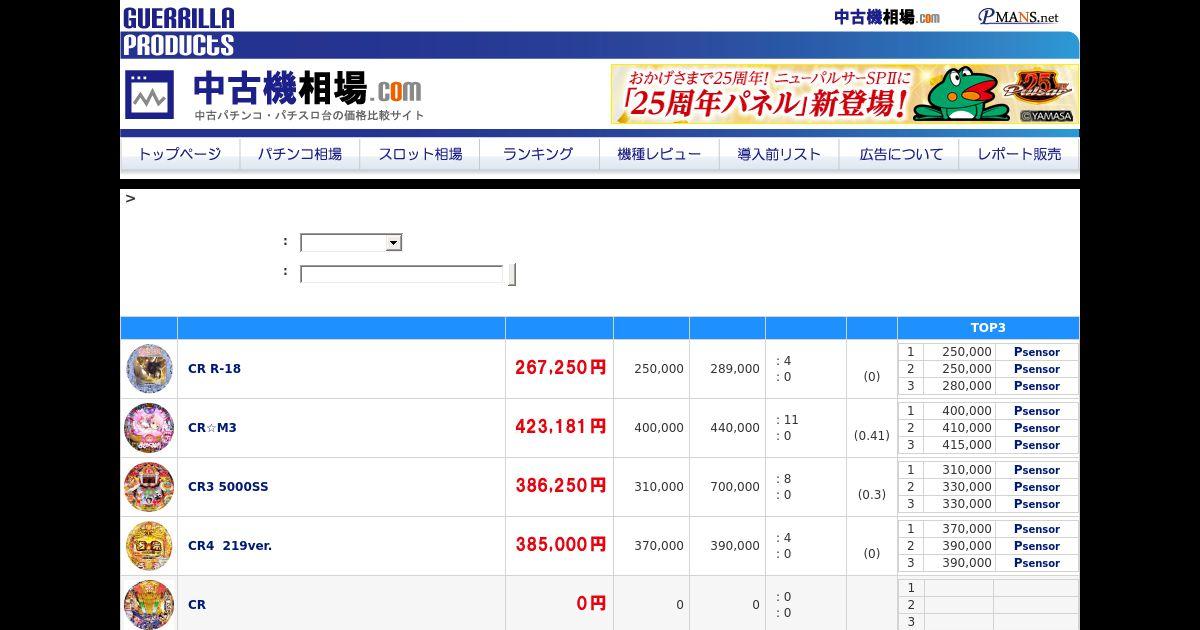Open the search filter dropdown
Viewport: 1200px width, 630px height.
351,242
